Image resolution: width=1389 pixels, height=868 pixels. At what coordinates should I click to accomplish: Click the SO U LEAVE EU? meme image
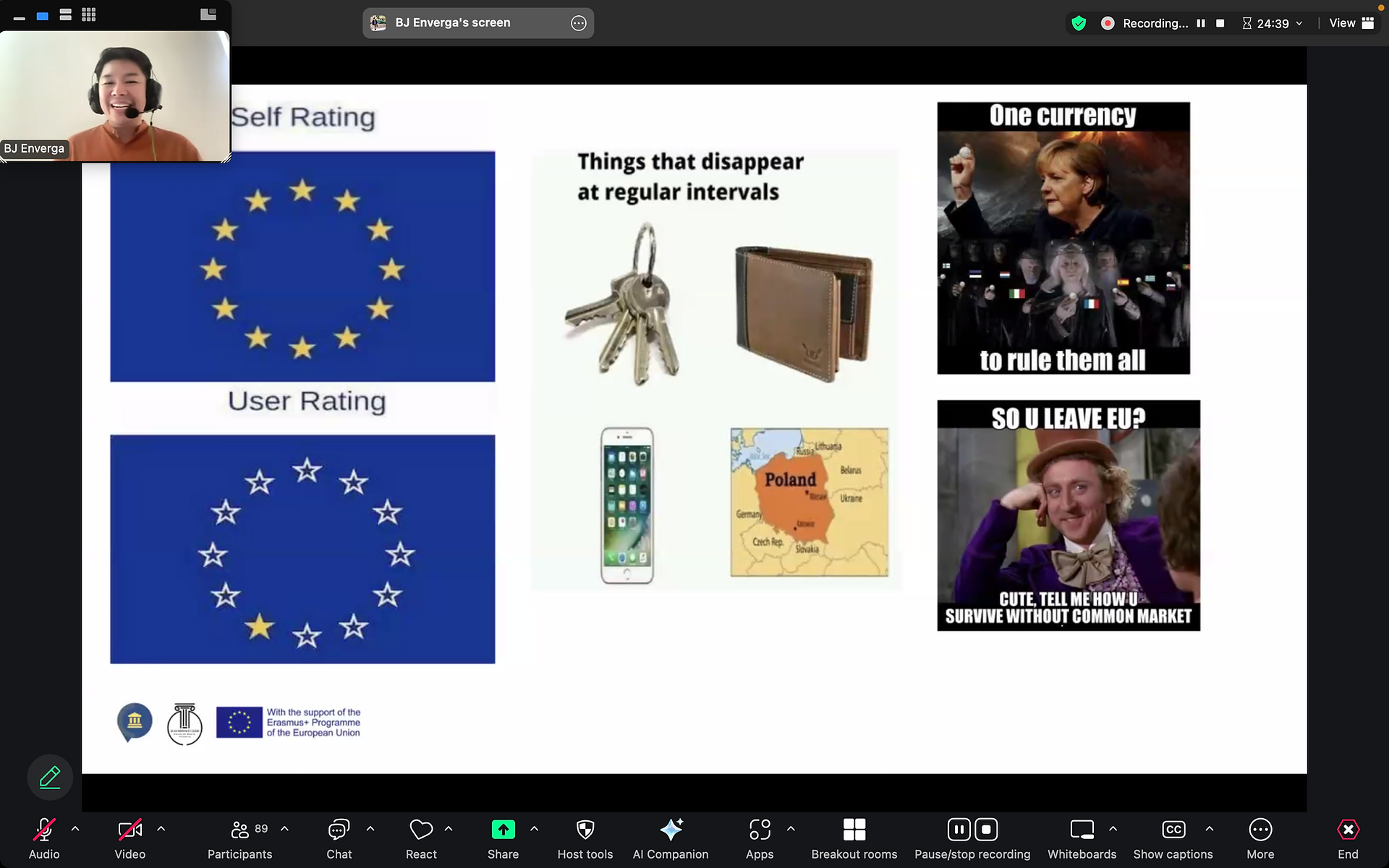(1069, 515)
